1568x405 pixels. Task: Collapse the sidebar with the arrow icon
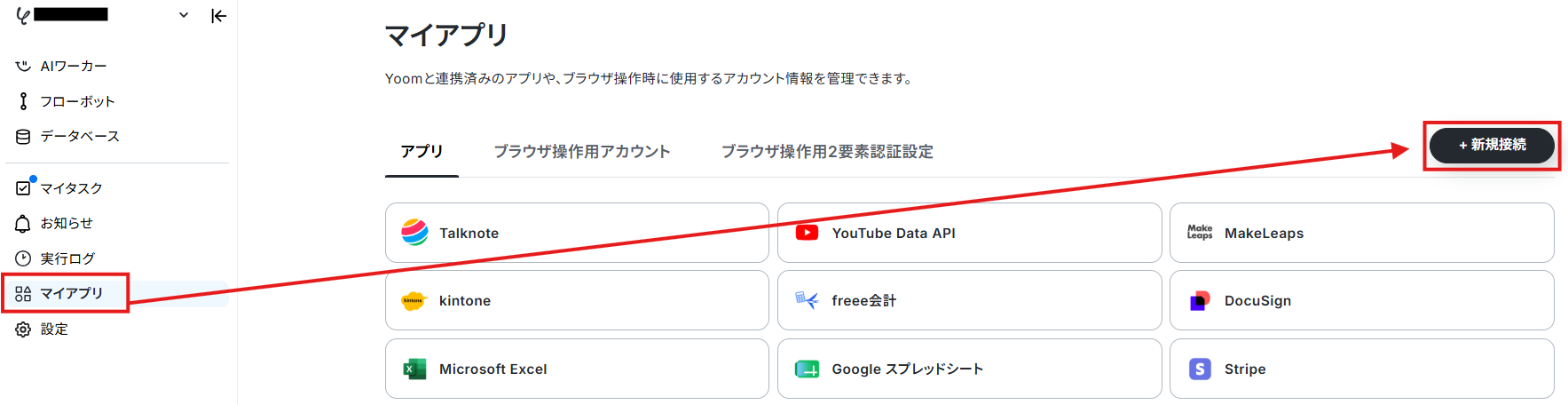click(218, 15)
